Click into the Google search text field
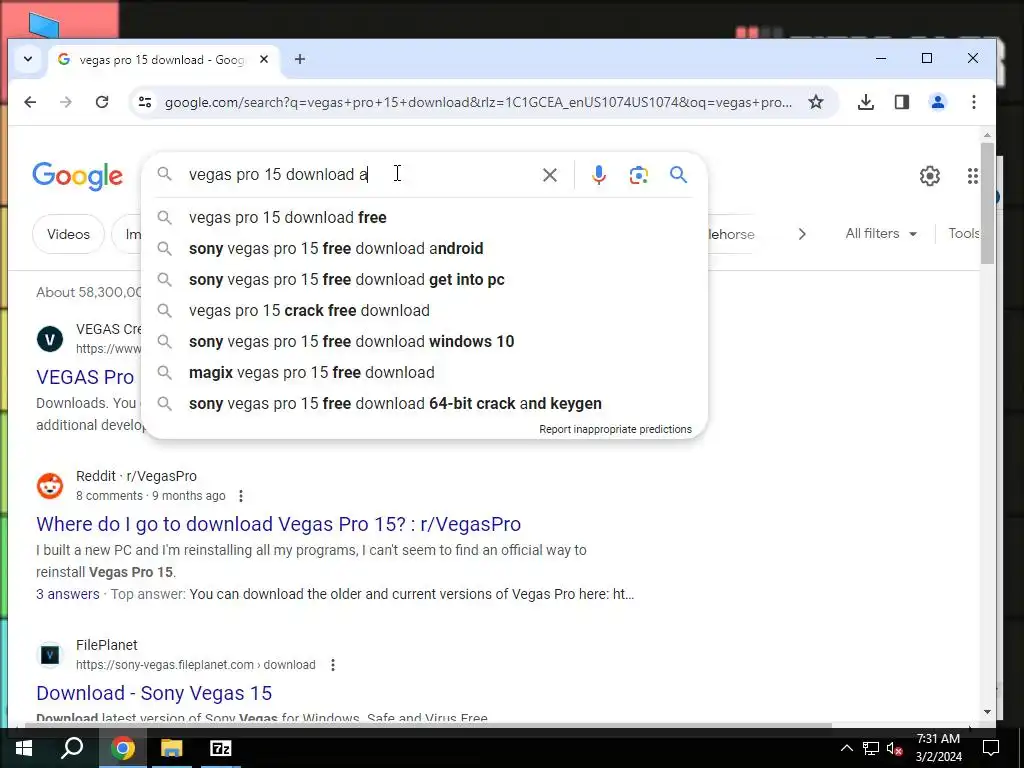 [x=359, y=175]
